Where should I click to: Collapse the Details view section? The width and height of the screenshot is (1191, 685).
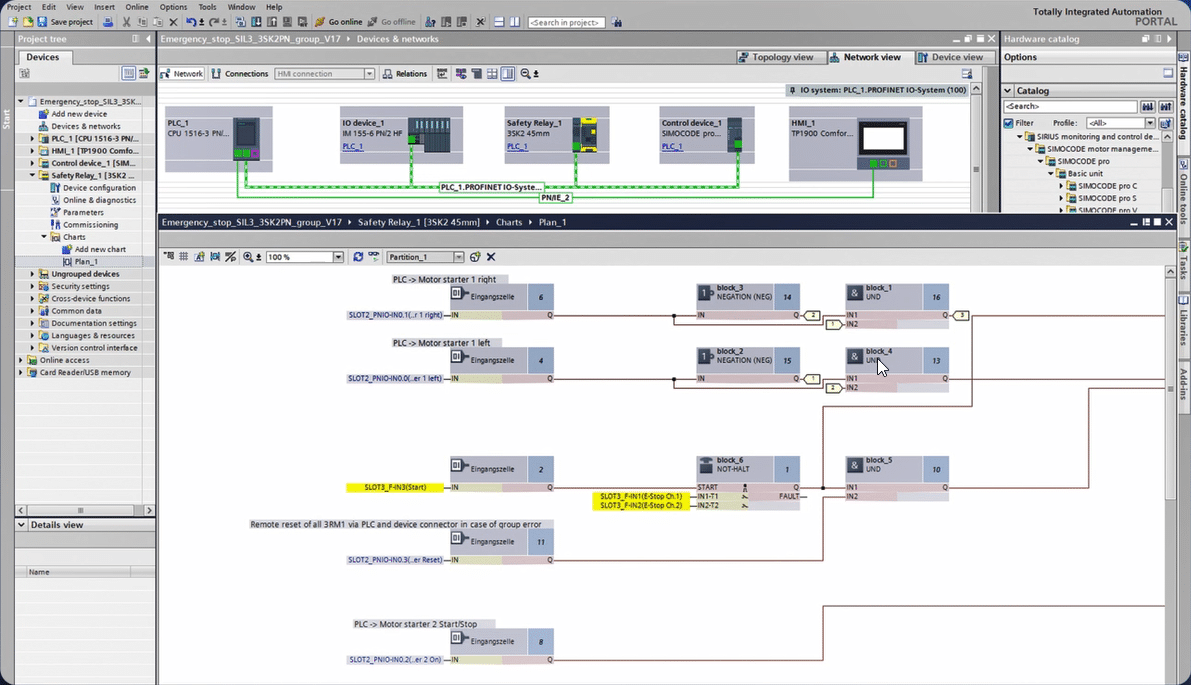(x=21, y=525)
